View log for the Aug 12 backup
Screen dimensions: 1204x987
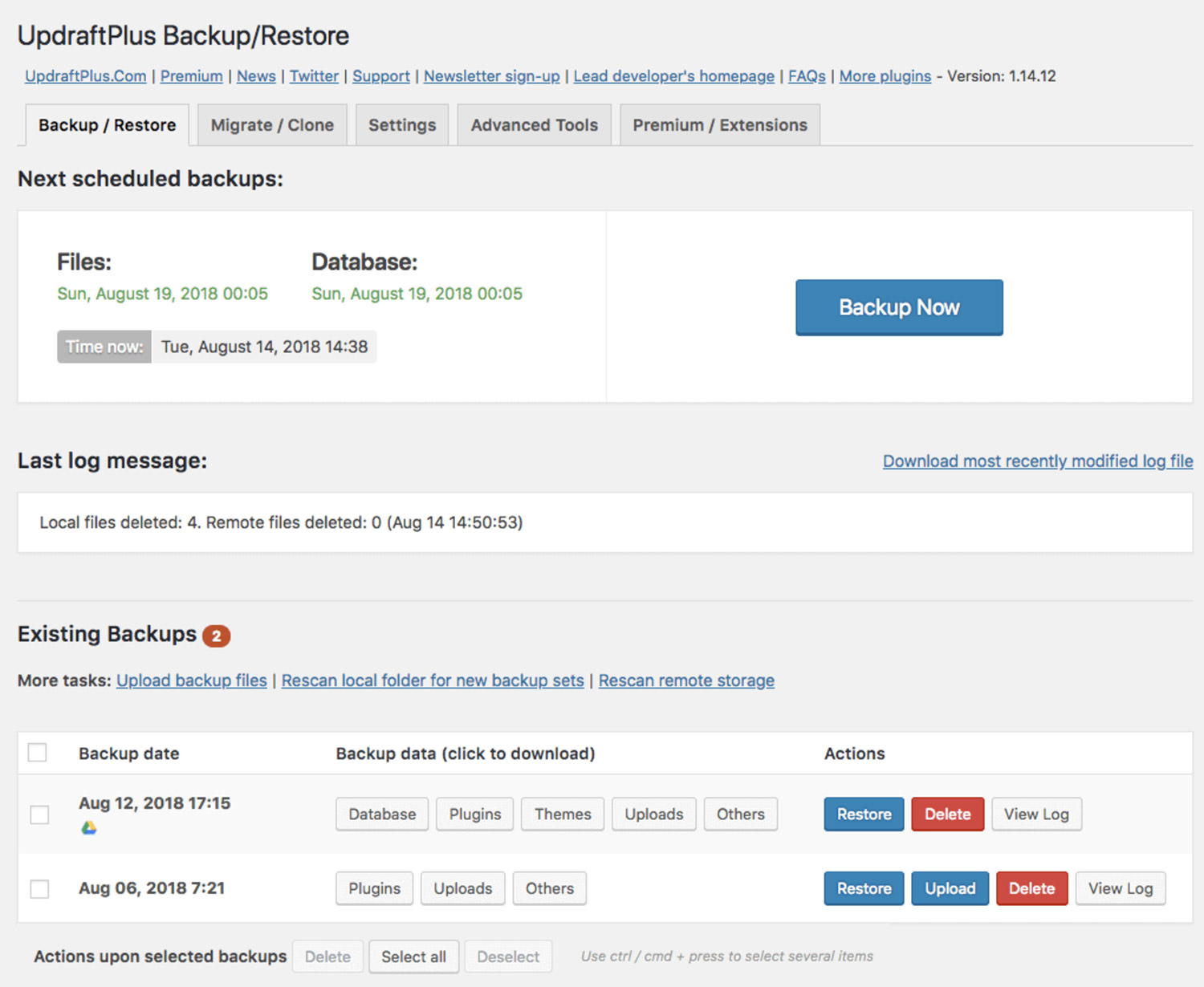1036,814
